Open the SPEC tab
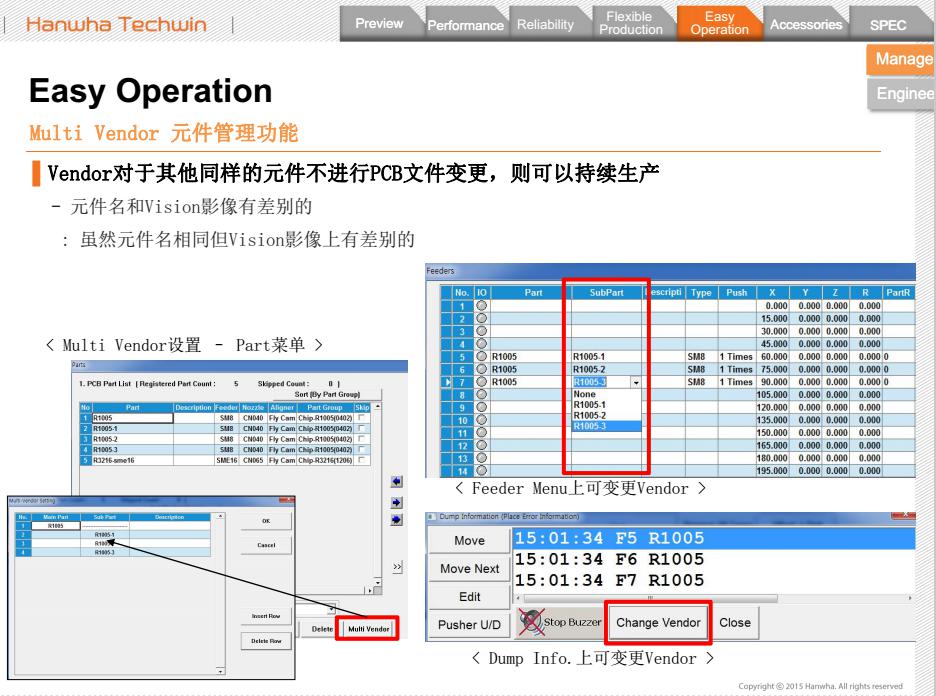This screenshot has width=936, height=696. (x=888, y=24)
